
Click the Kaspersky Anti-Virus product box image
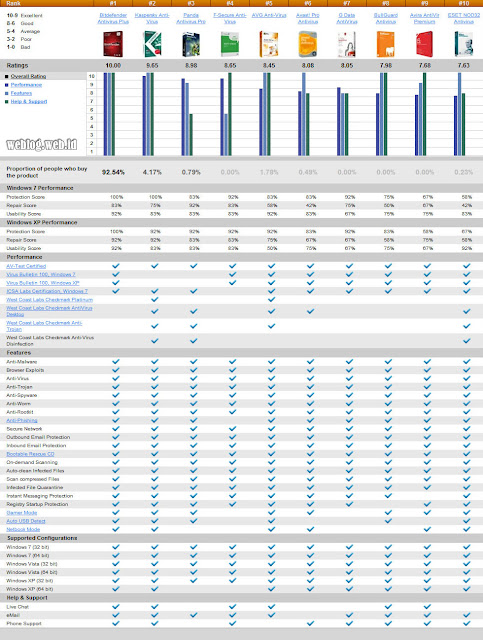pos(152,44)
